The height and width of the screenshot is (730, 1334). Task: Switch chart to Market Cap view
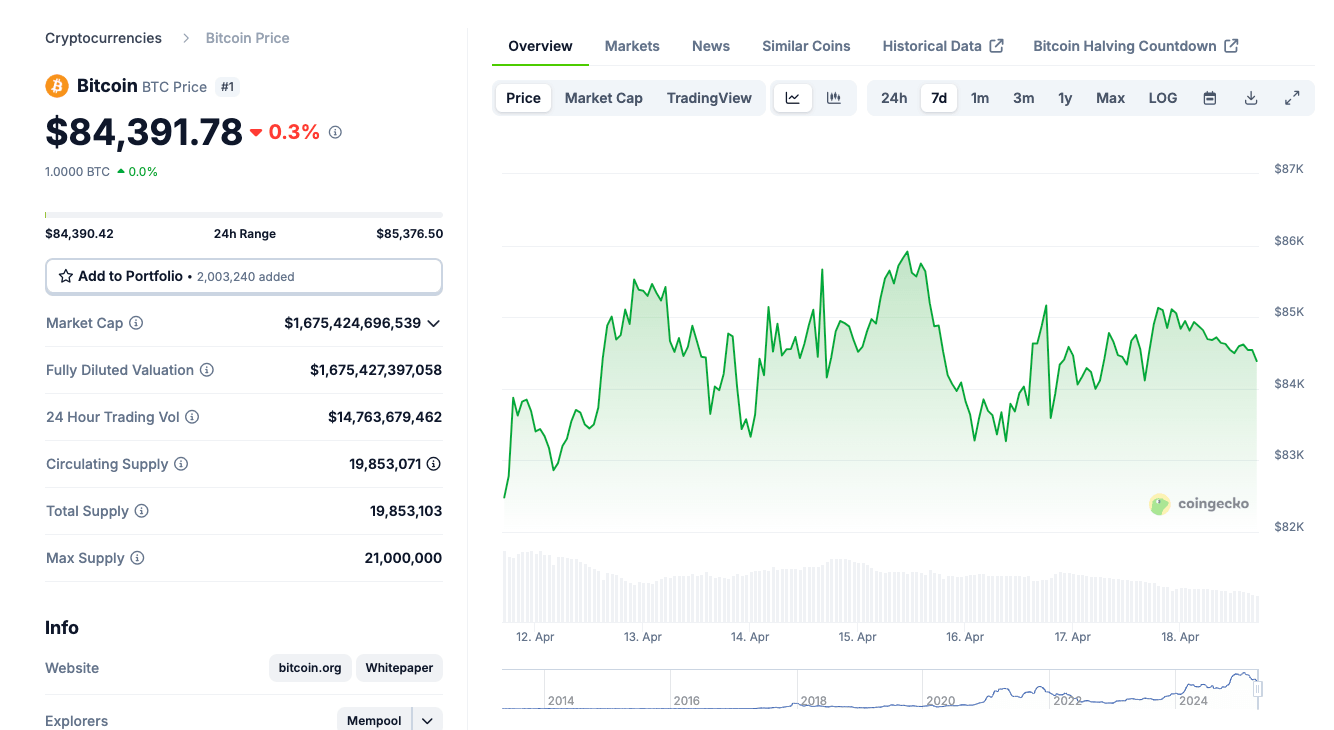point(603,97)
